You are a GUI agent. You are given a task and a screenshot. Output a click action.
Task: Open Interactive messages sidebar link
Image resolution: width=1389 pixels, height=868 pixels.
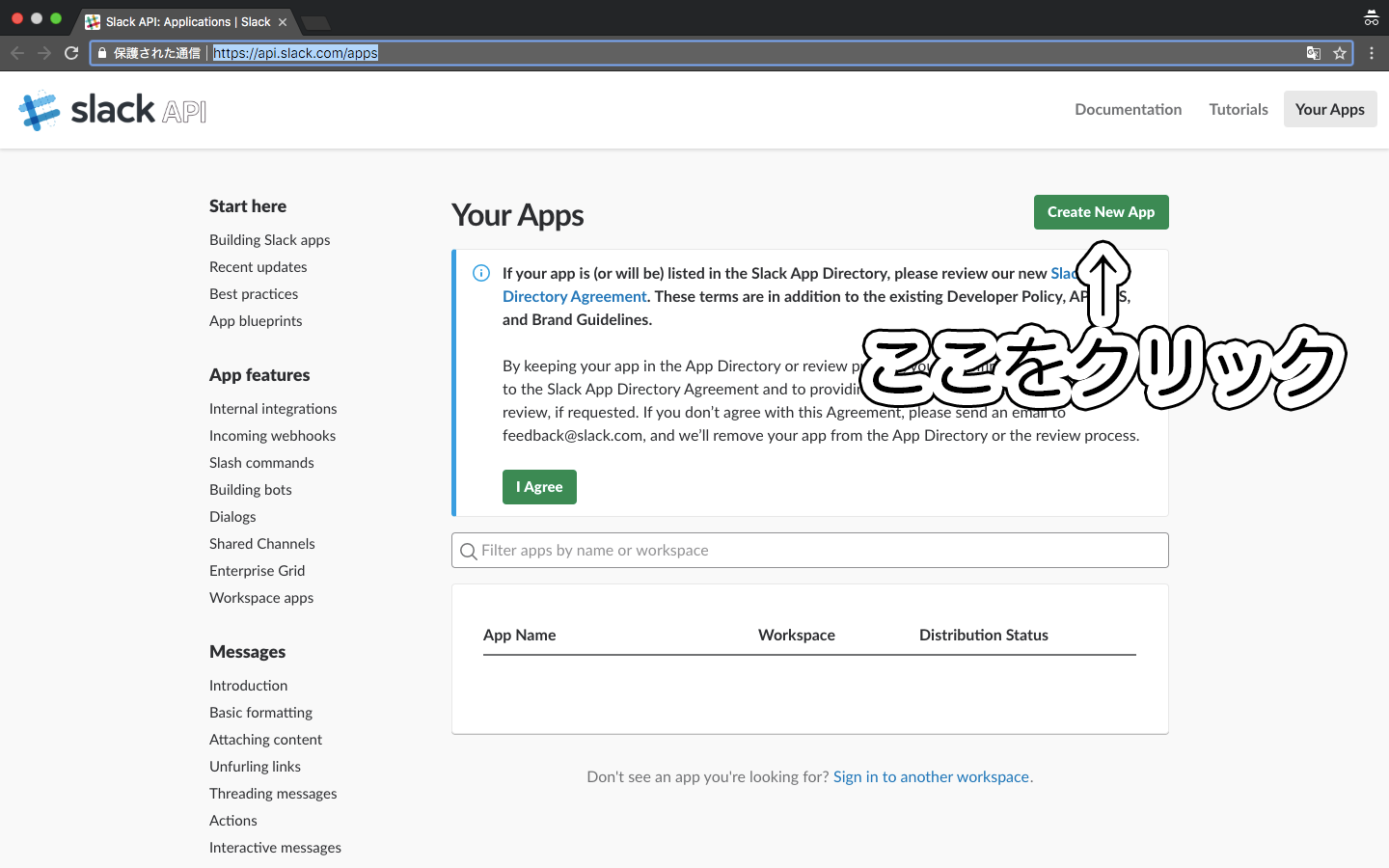click(x=276, y=848)
